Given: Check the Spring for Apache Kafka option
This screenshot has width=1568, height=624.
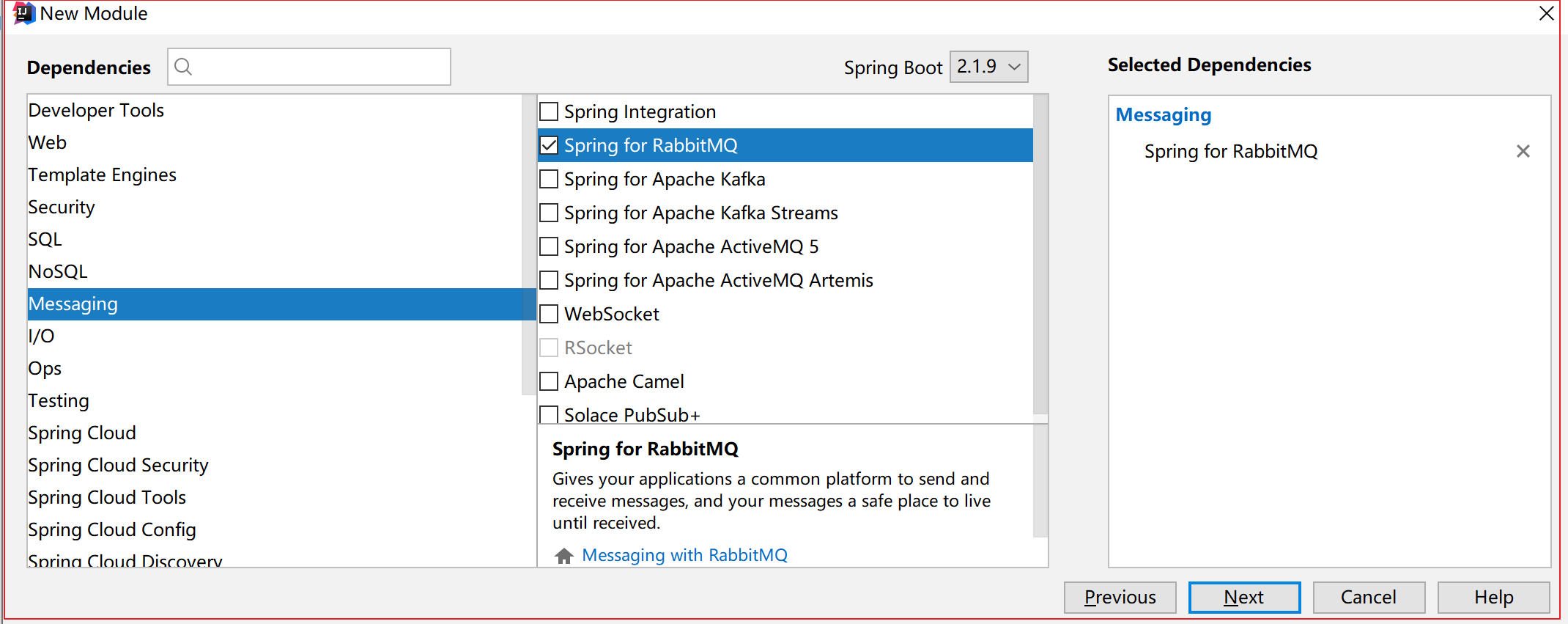Looking at the screenshot, I should 549,179.
